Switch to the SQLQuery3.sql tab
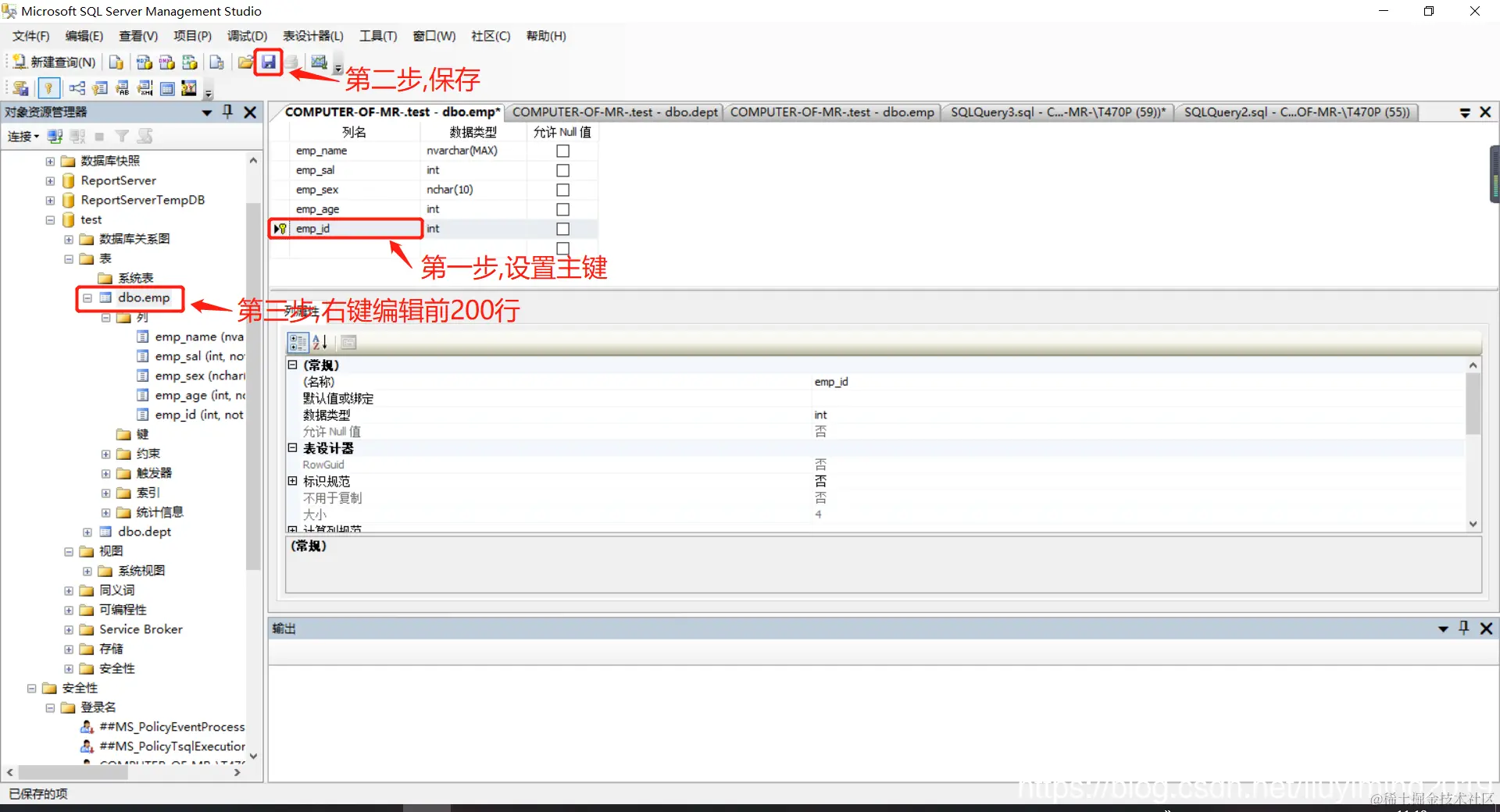The width and height of the screenshot is (1500, 812). [x=1058, y=112]
